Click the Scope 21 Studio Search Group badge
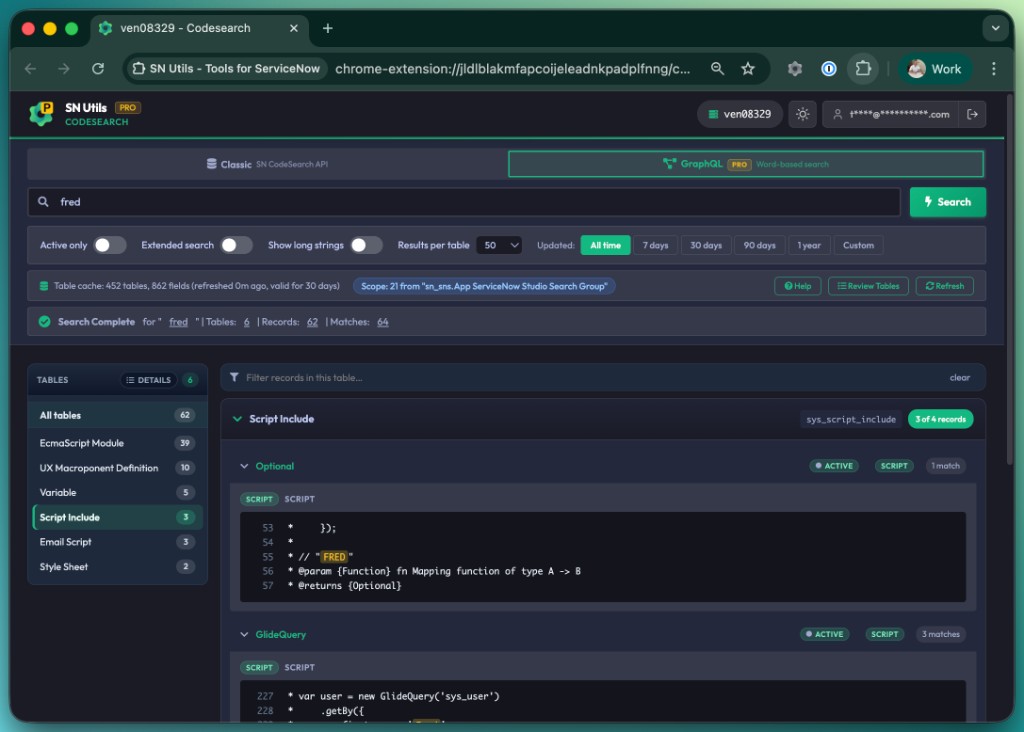Viewport: 1024px width, 732px height. pyautogui.click(x=484, y=286)
